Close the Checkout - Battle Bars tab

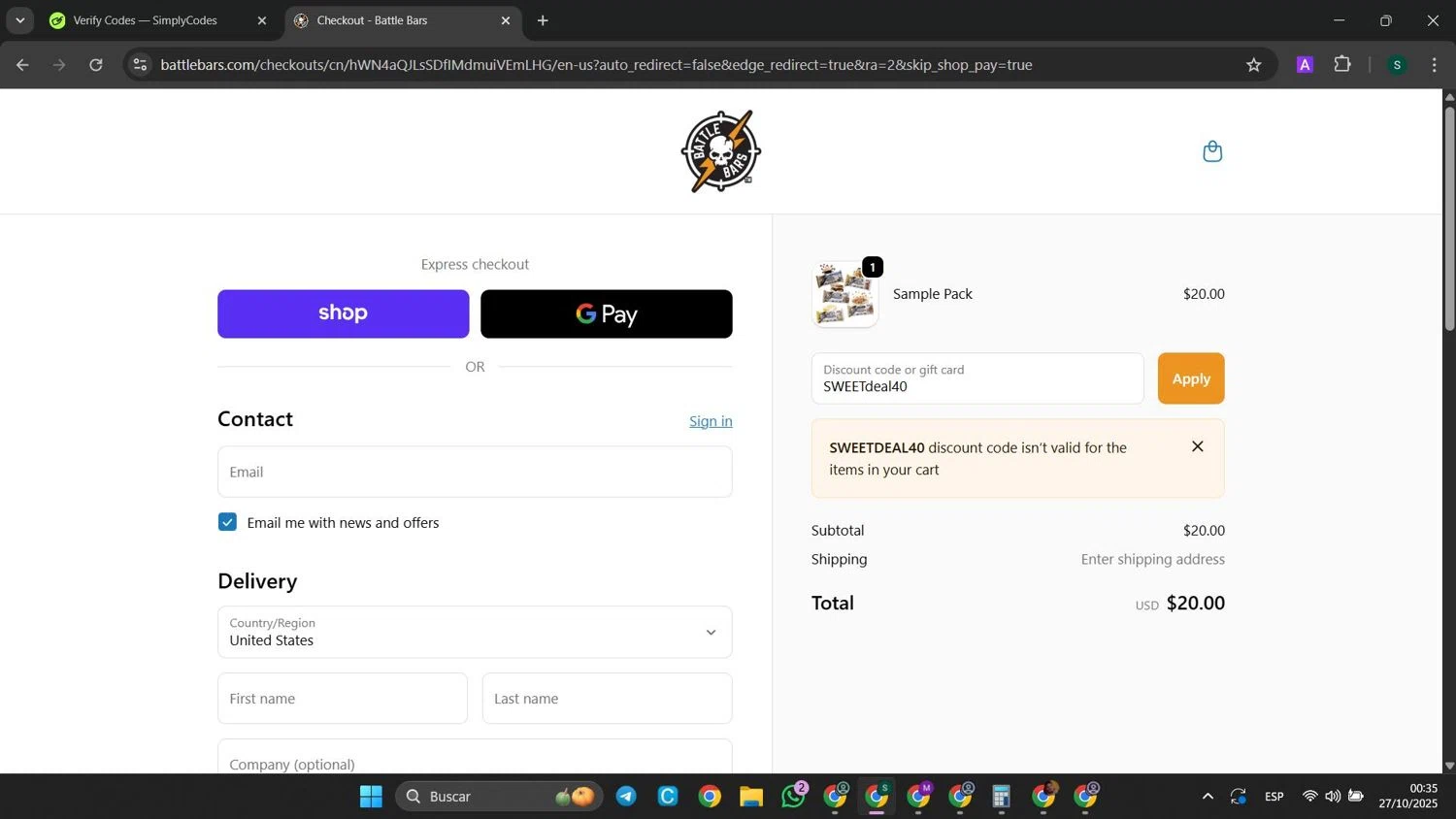pos(505,20)
